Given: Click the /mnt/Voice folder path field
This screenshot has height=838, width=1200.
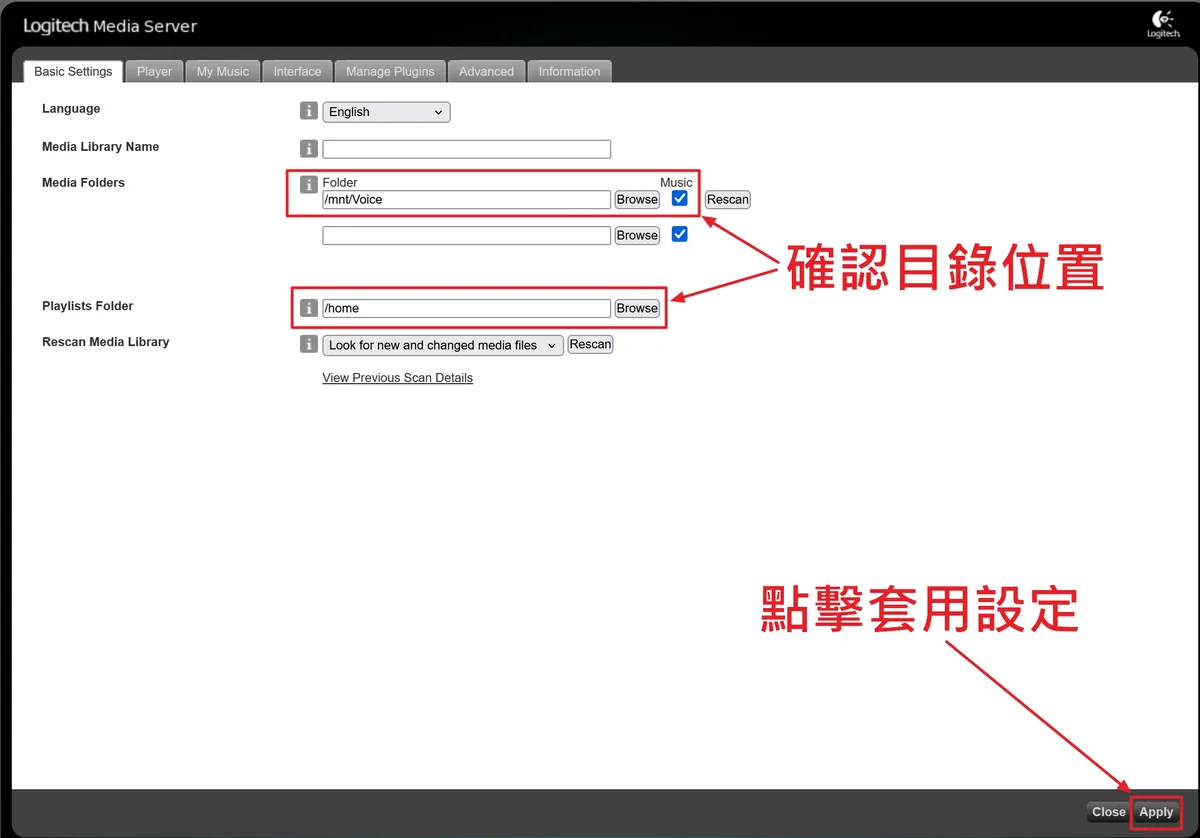Looking at the screenshot, I should click(x=466, y=199).
